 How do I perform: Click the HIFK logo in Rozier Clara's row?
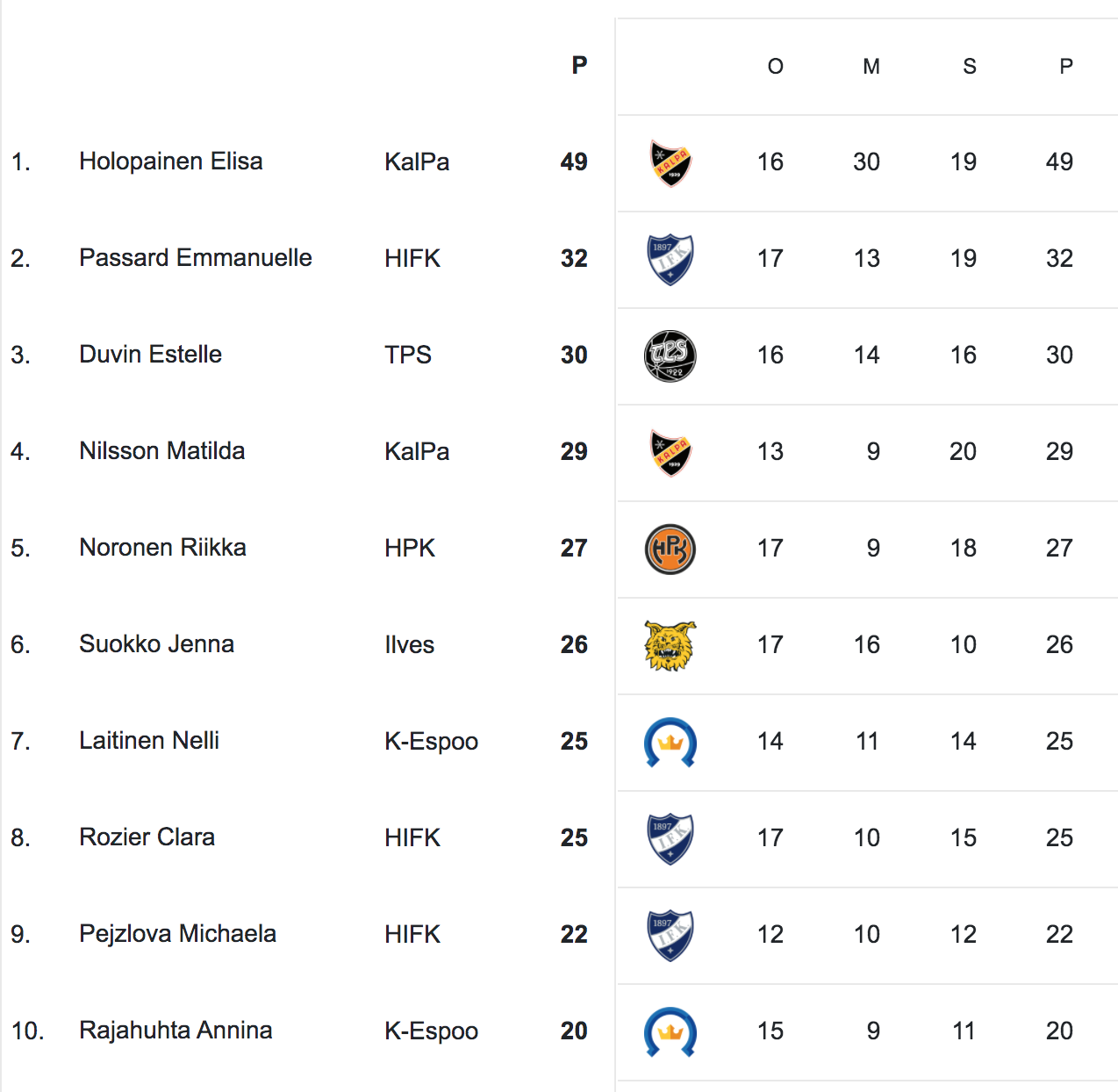670,839
